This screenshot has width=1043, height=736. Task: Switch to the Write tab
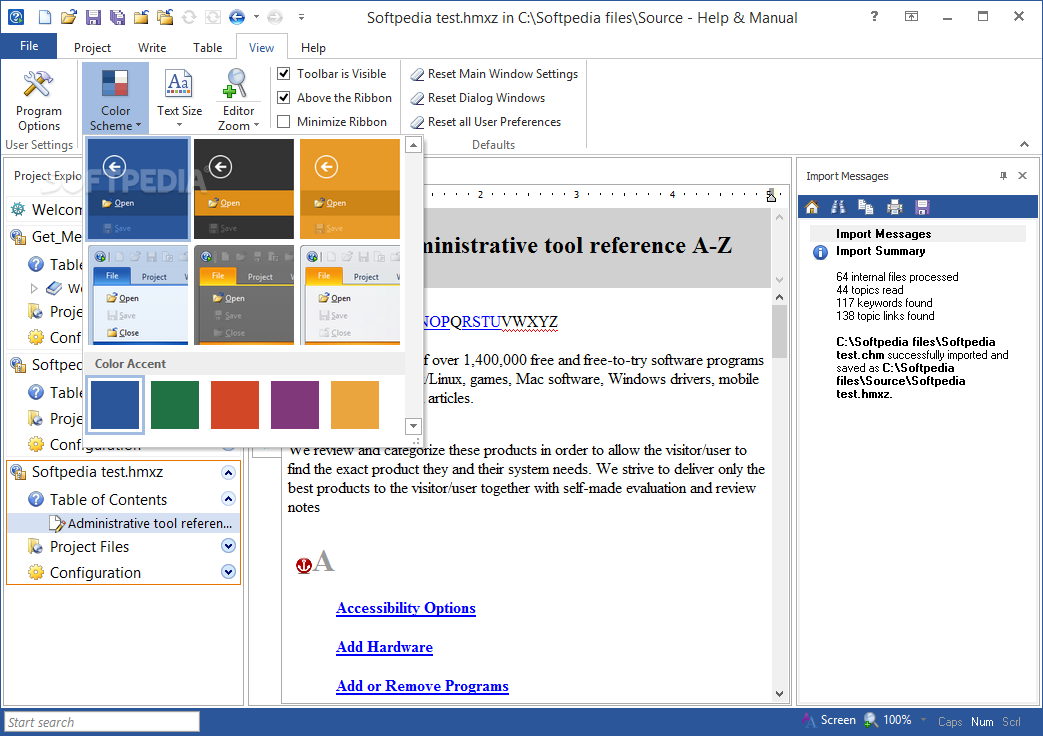[152, 48]
